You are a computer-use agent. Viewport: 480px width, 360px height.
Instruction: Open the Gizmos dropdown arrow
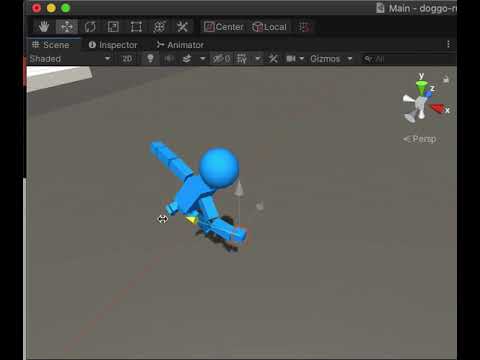point(350,59)
